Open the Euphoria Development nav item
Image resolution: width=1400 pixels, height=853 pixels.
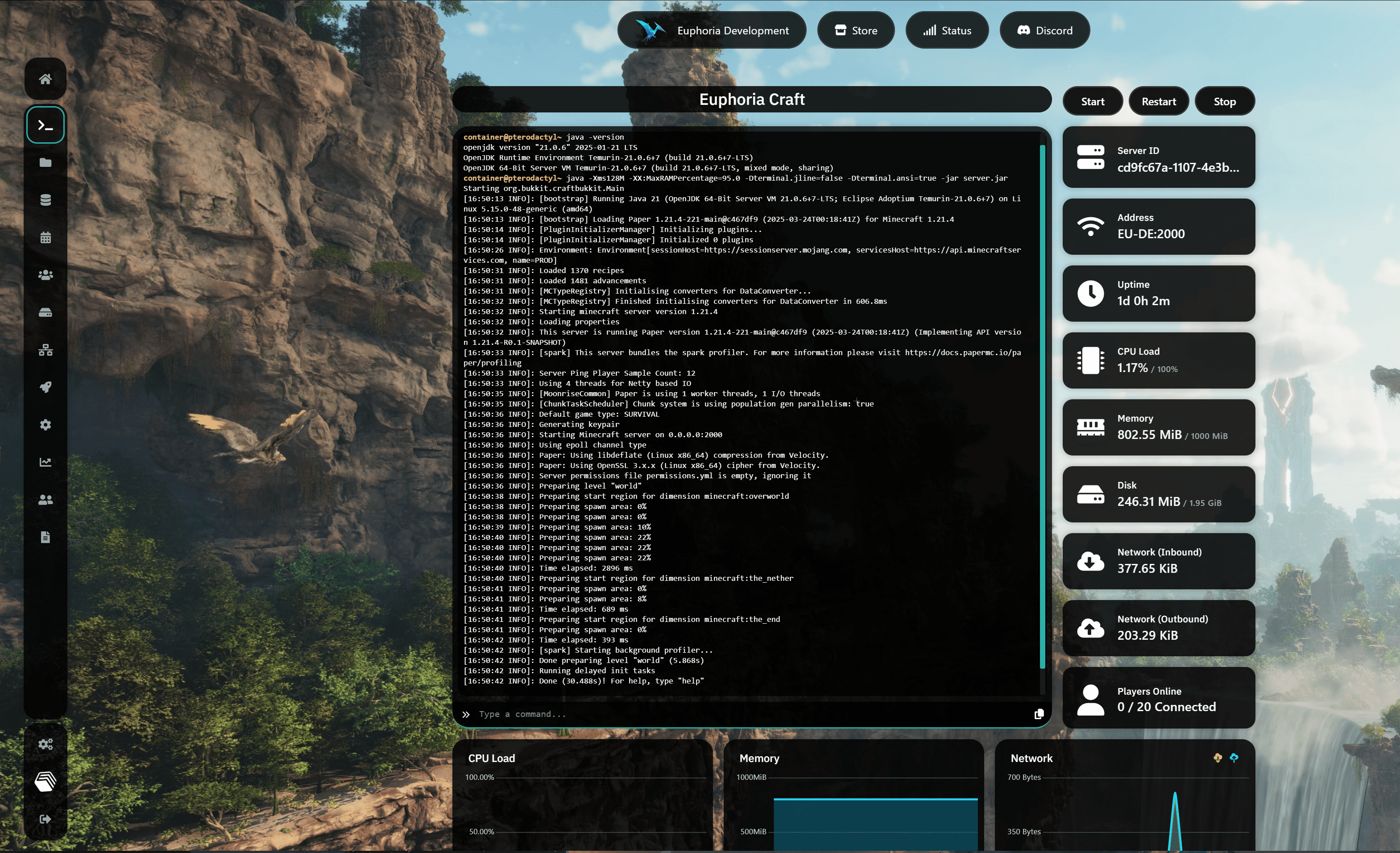click(711, 30)
